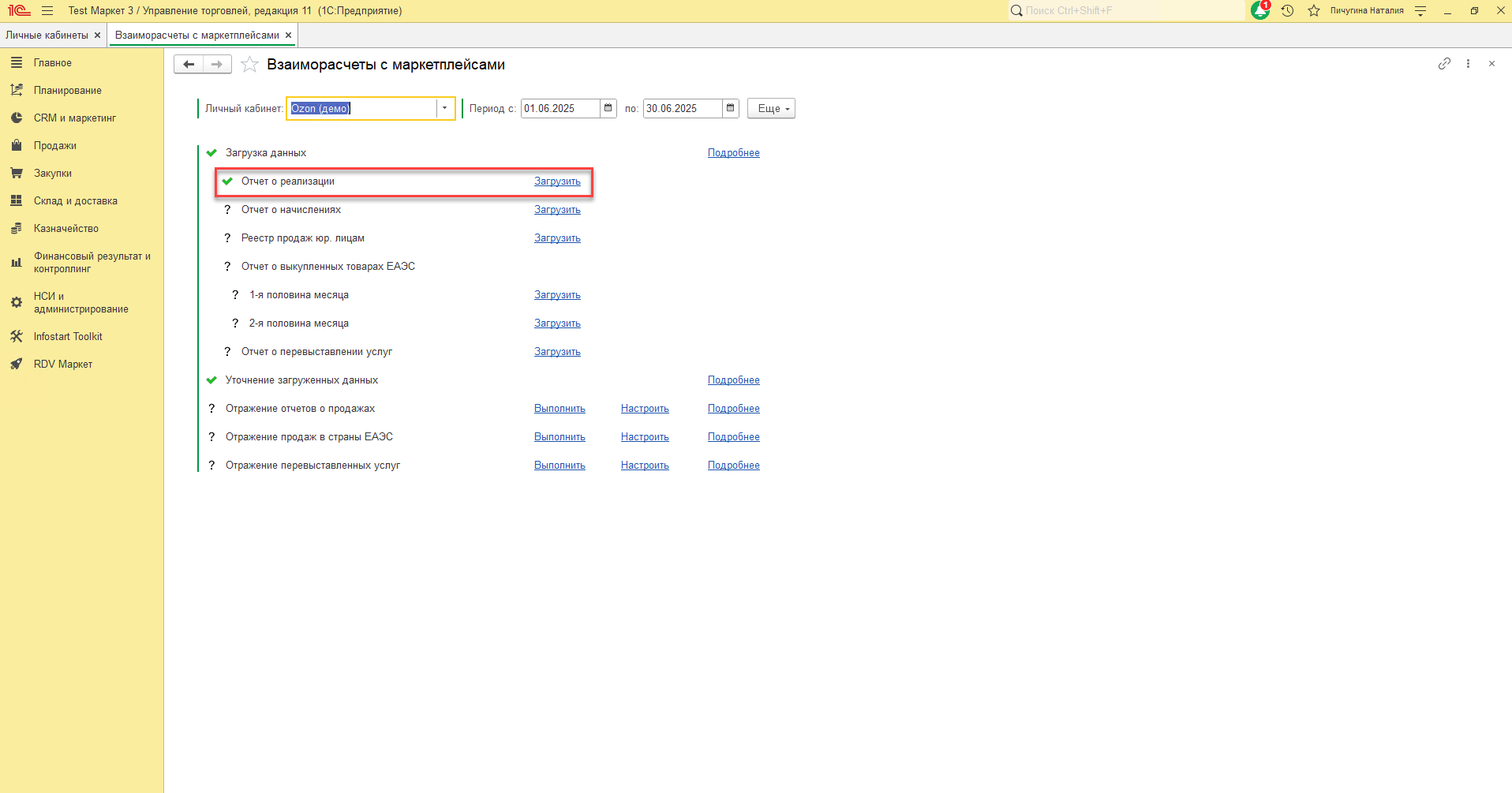Open the Еще dropdown menu
1512x793 pixels.
[771, 108]
